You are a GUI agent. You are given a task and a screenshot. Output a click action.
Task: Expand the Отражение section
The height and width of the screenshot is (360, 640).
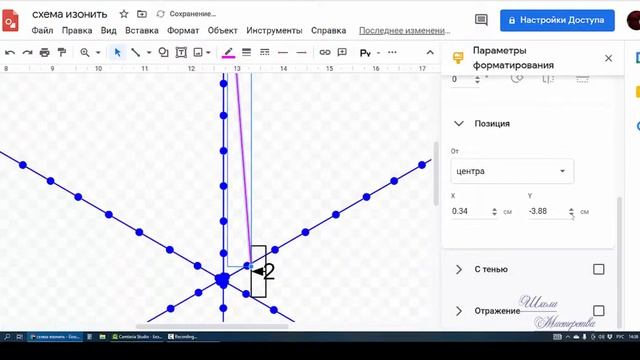[x=459, y=311]
